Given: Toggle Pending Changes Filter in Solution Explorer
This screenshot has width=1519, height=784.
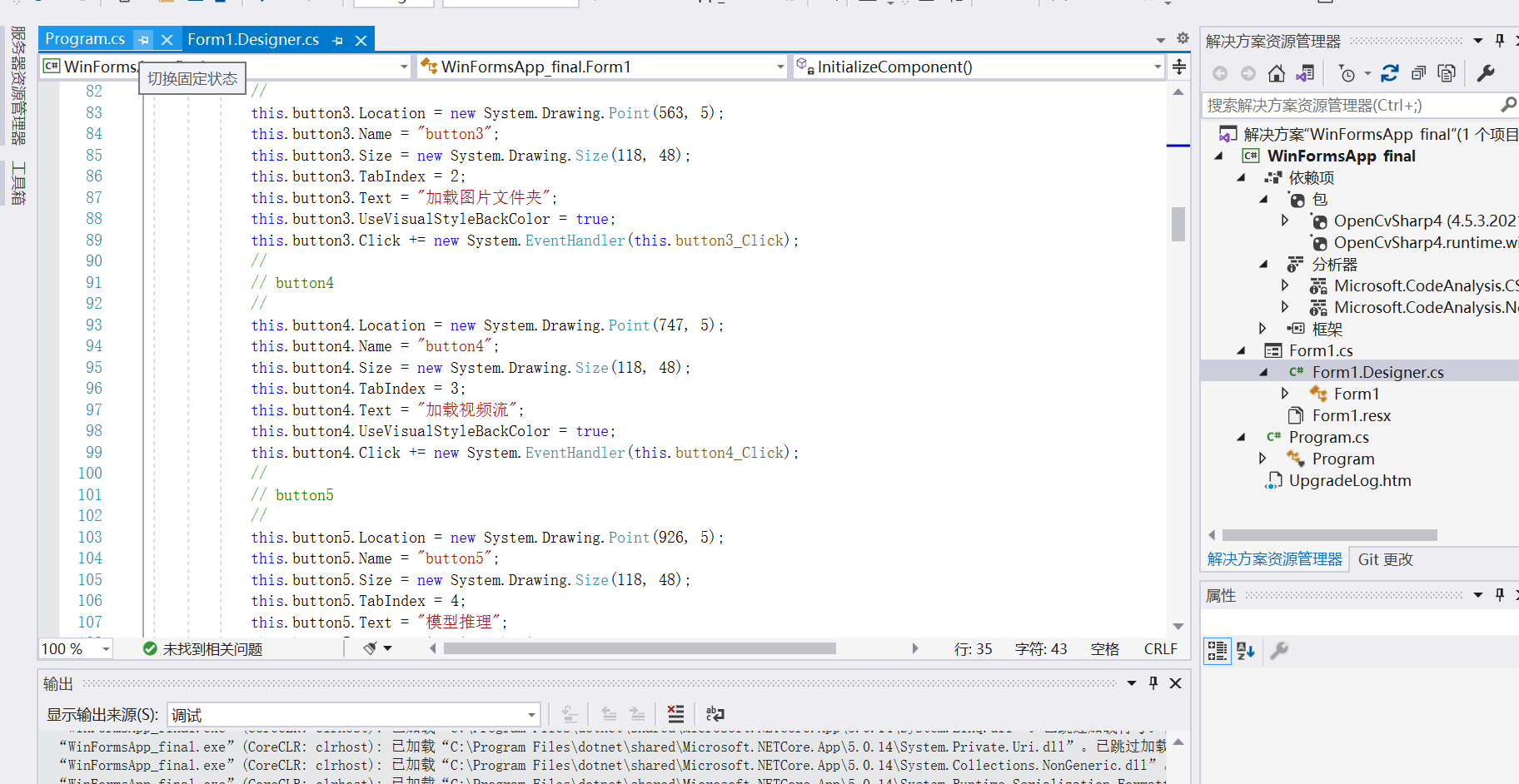Looking at the screenshot, I should (1348, 73).
